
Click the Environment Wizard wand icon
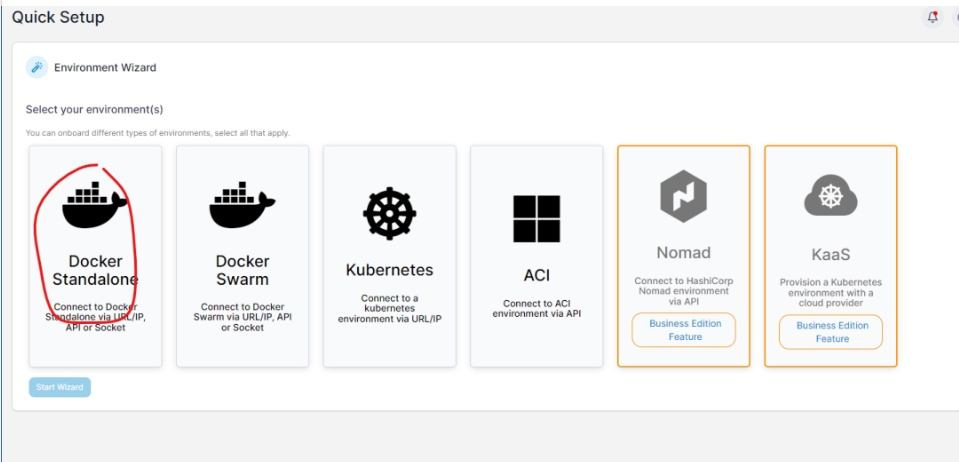[37, 67]
